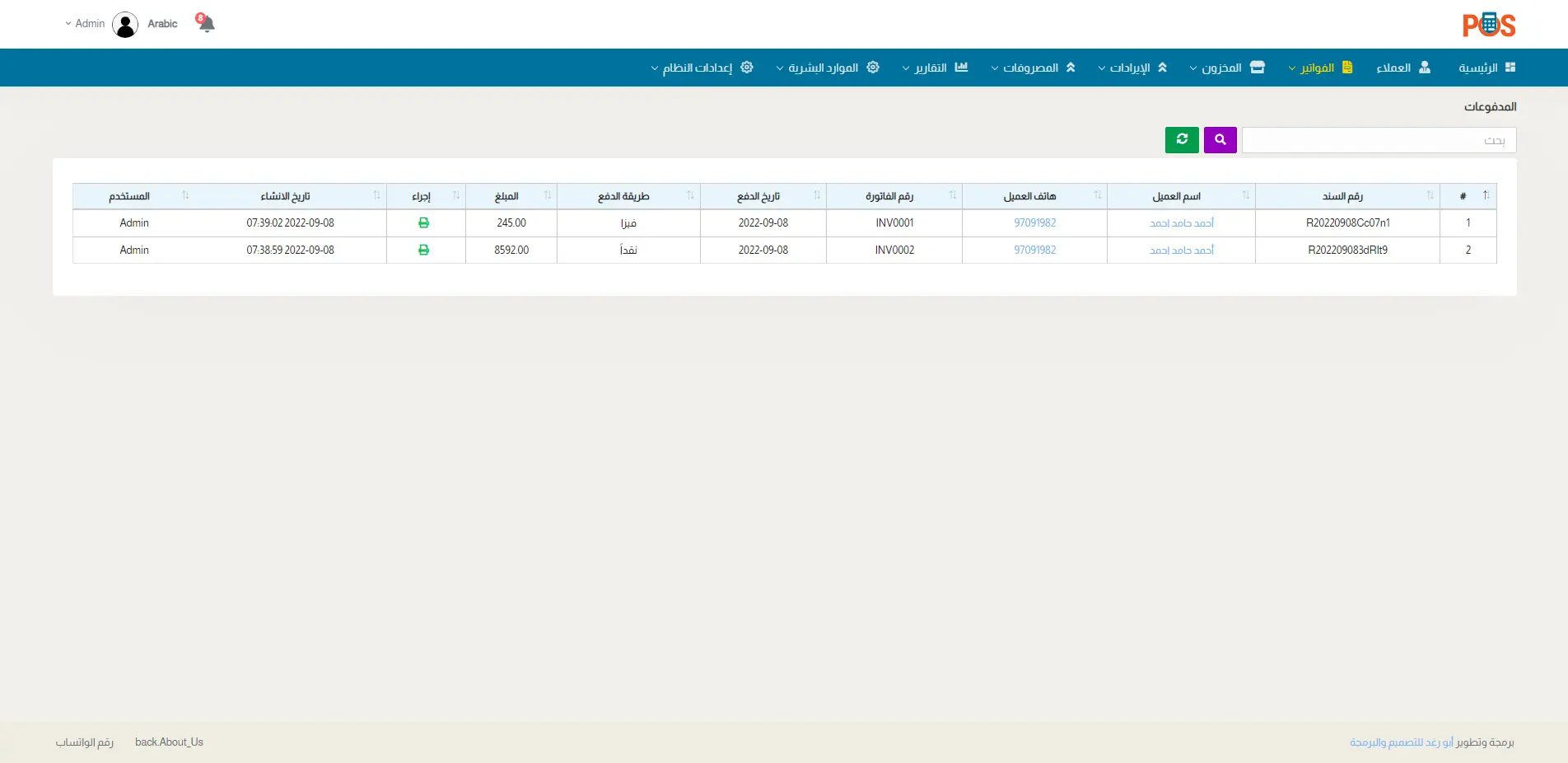The image size is (1568, 763).
Task: Click in the بحث search field
Action: (1378, 140)
